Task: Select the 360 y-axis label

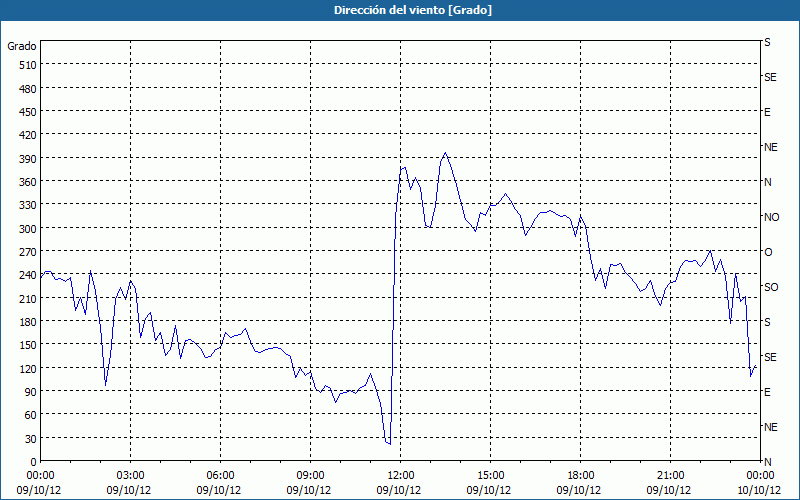Action: coord(28,182)
